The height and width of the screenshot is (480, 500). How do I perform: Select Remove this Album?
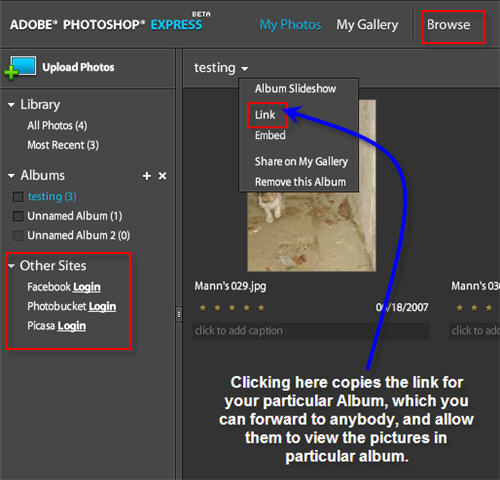300,182
